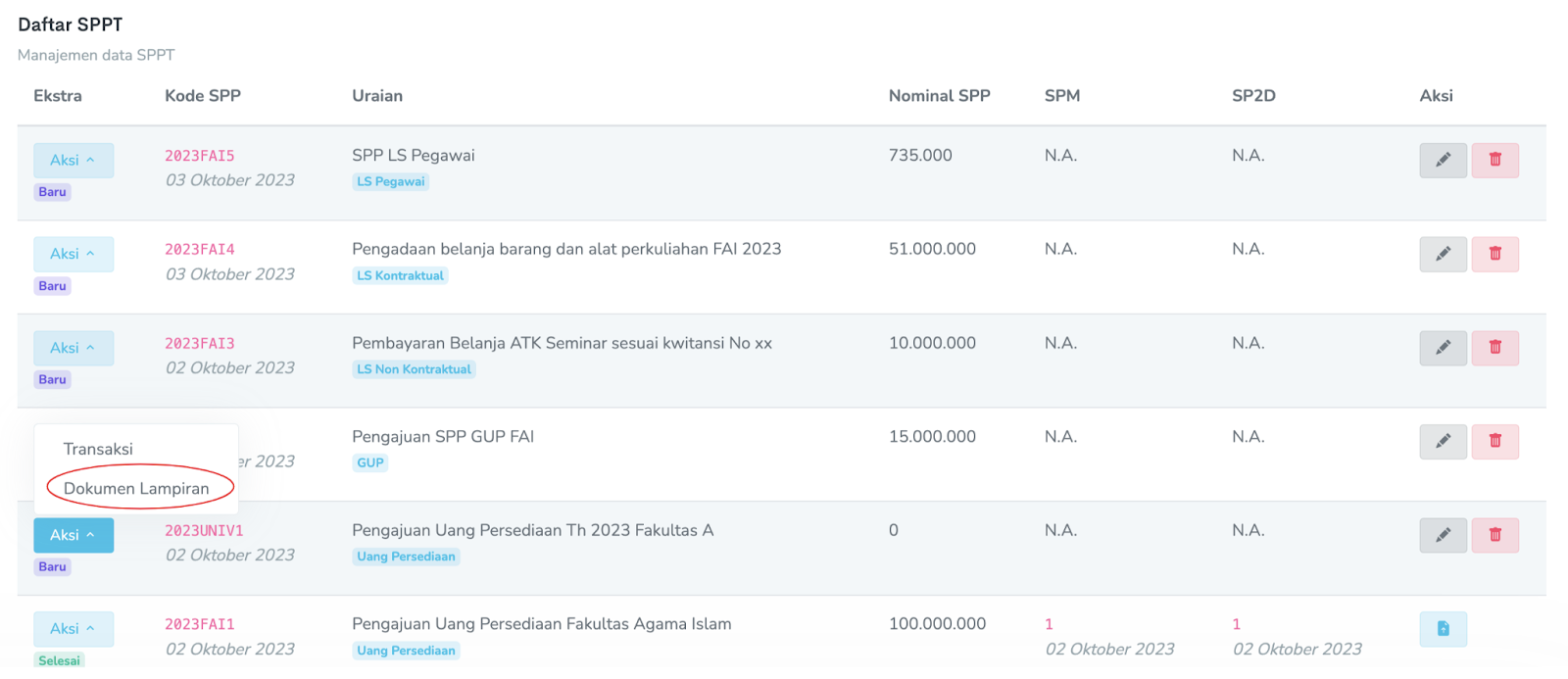Expand the Aksi dropdown for 2023FAI5

73,161
